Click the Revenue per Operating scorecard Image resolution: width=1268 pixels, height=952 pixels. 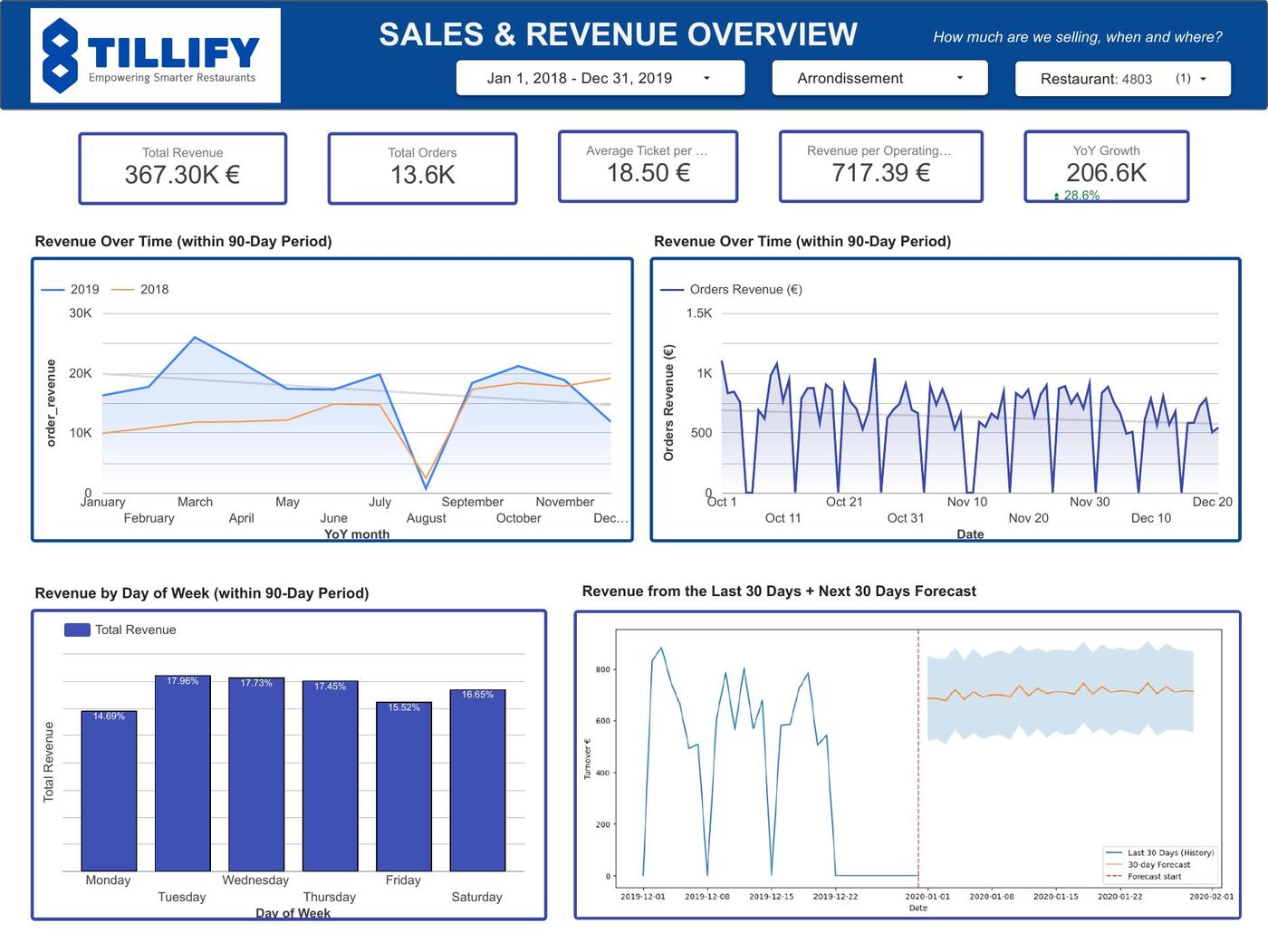(x=881, y=167)
